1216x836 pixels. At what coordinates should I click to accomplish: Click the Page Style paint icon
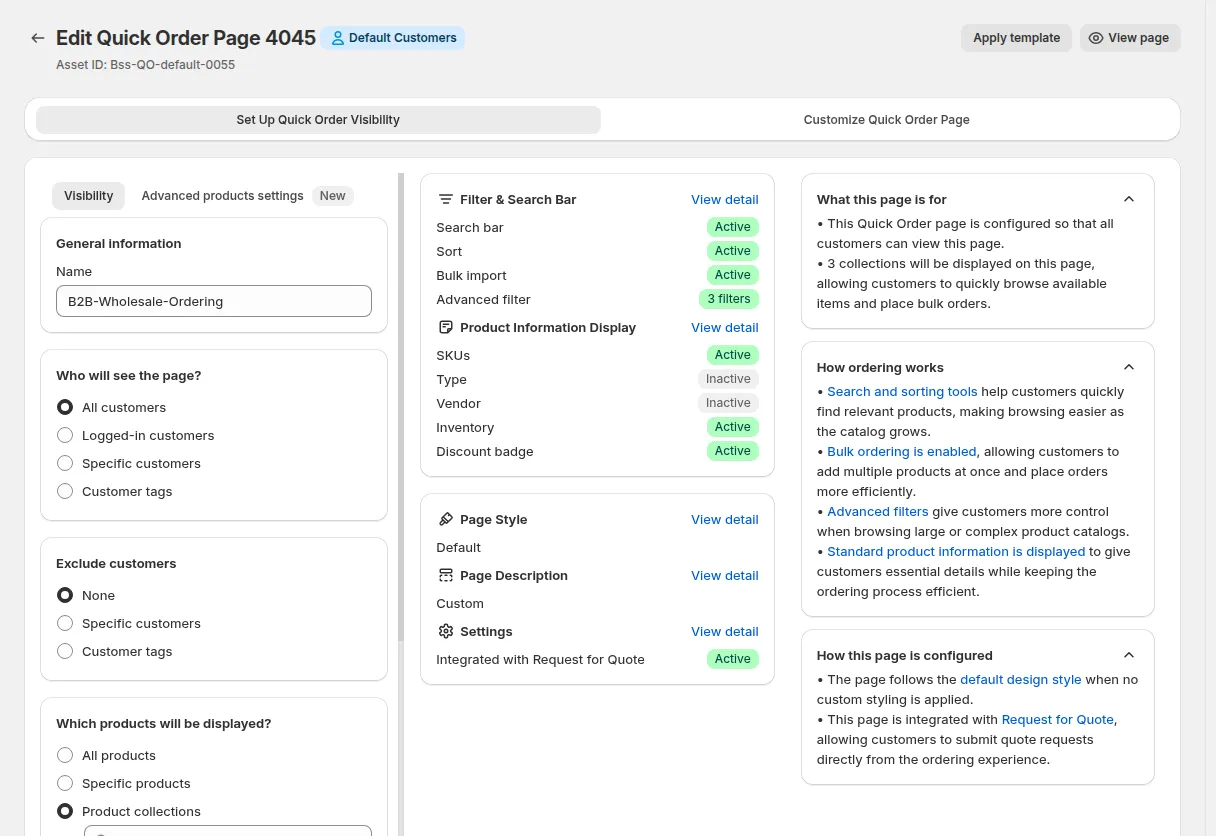[446, 519]
